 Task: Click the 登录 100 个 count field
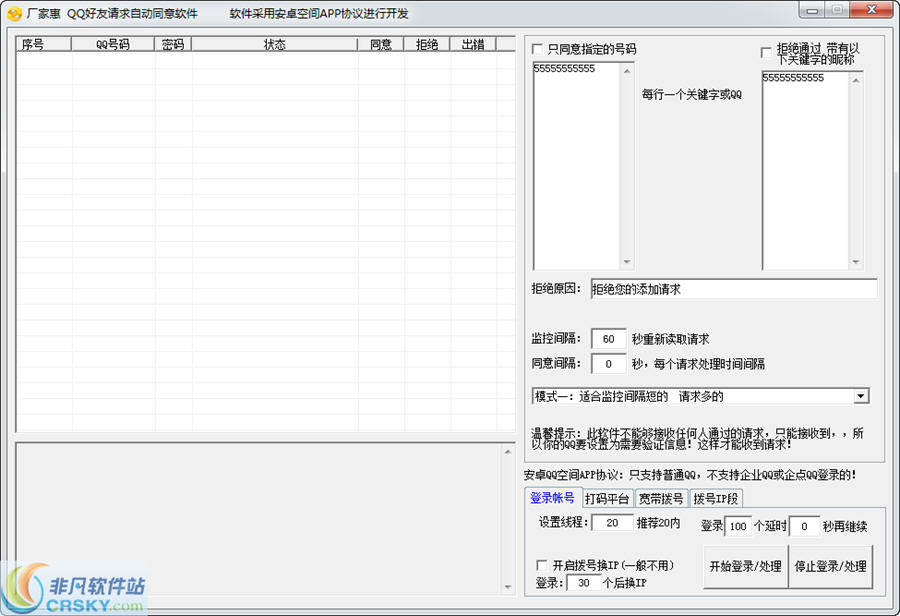(x=738, y=526)
